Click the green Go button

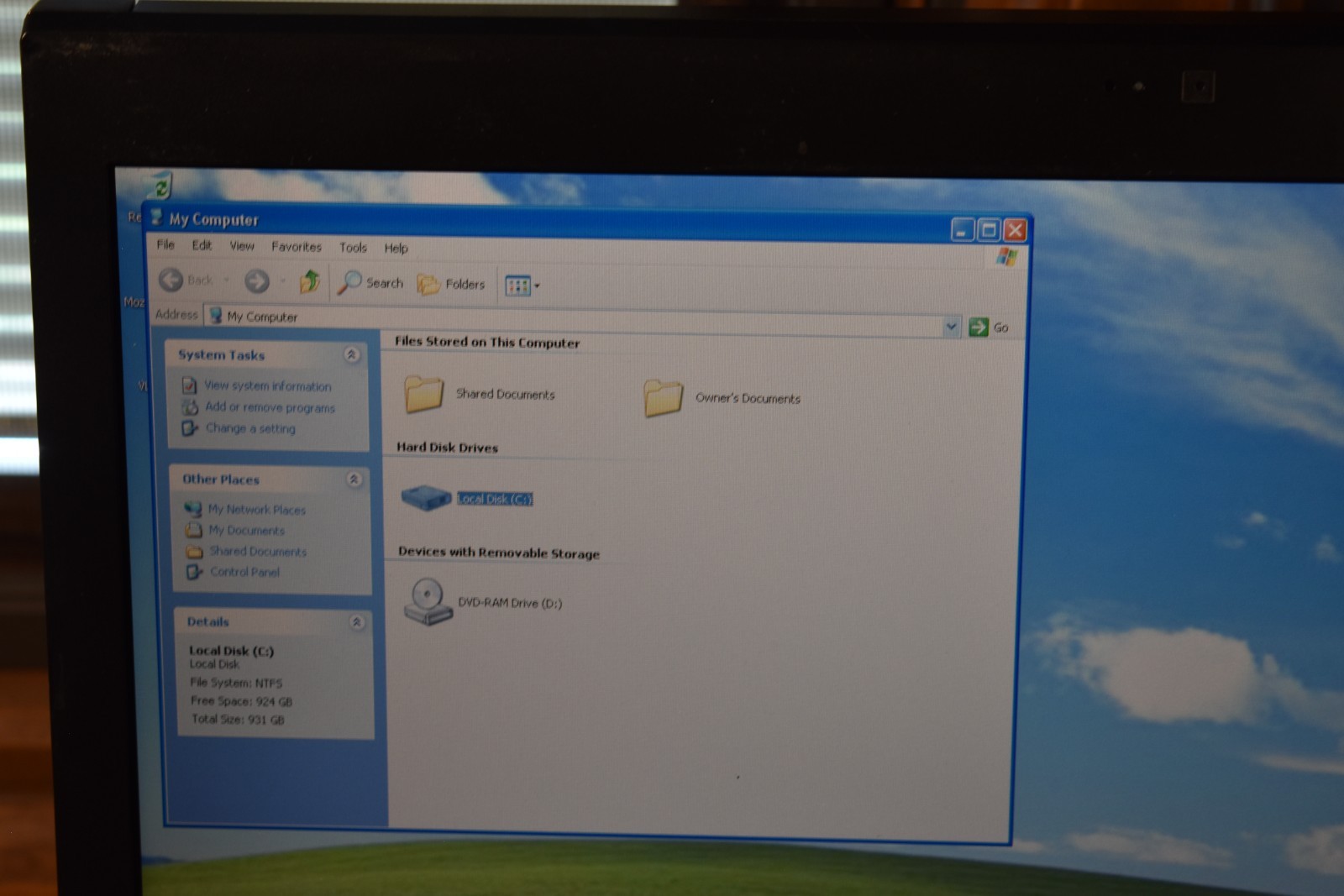(989, 327)
